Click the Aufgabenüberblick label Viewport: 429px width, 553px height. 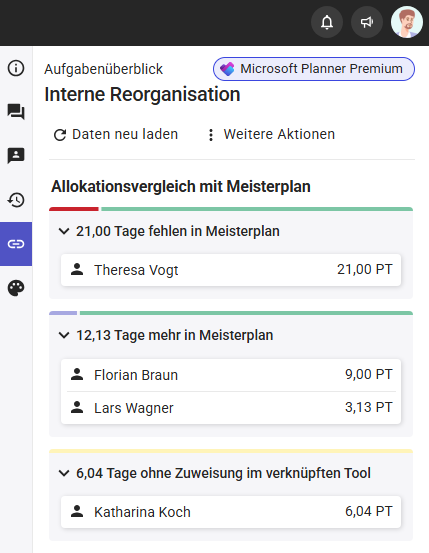click(103, 69)
